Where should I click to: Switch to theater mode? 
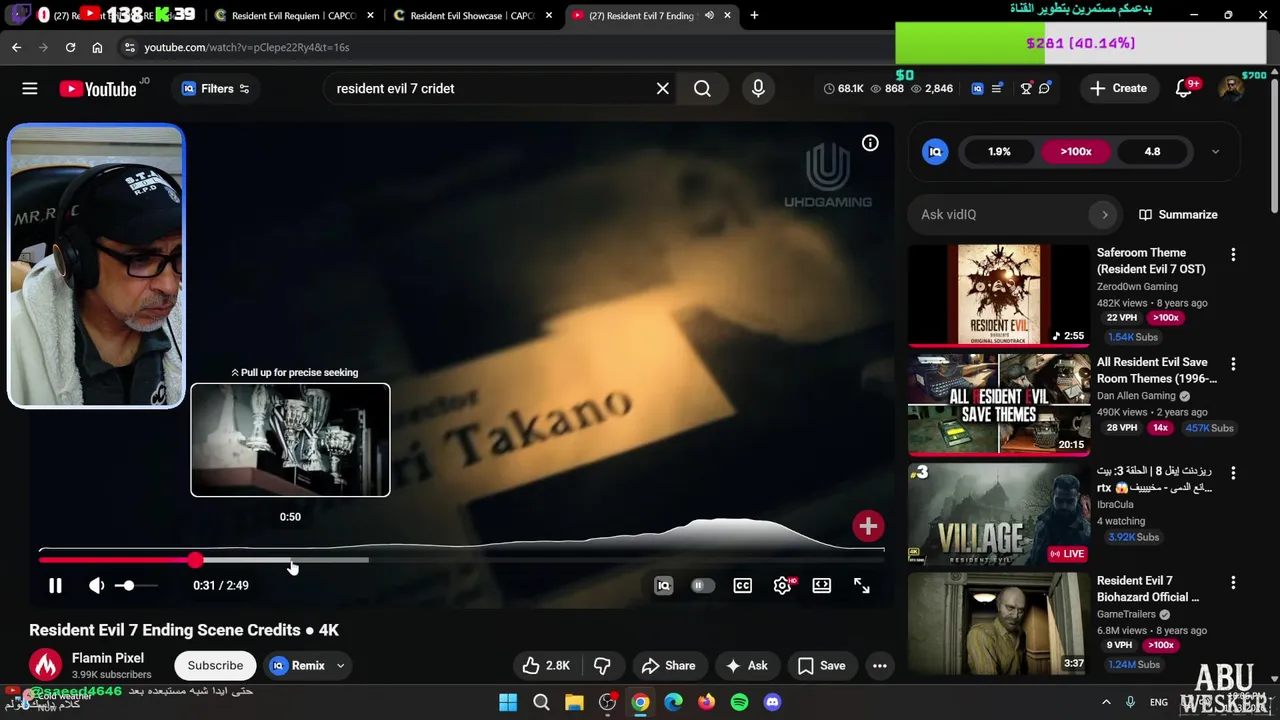pyautogui.click(x=821, y=586)
